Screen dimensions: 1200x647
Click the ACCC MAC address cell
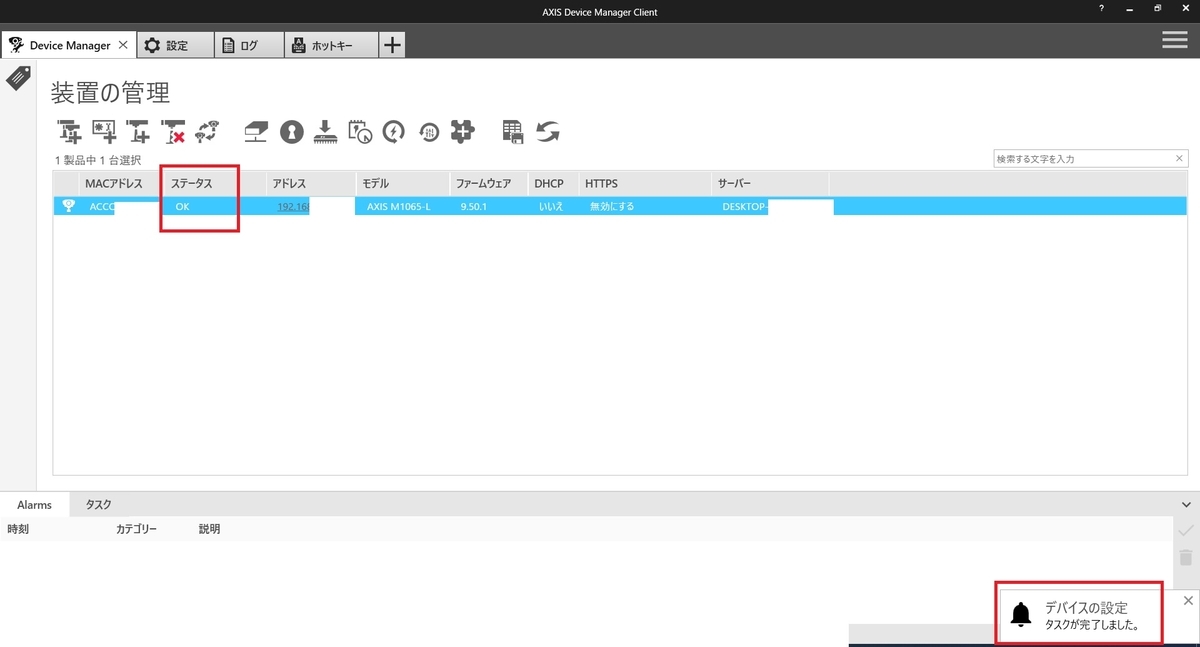click(102, 206)
